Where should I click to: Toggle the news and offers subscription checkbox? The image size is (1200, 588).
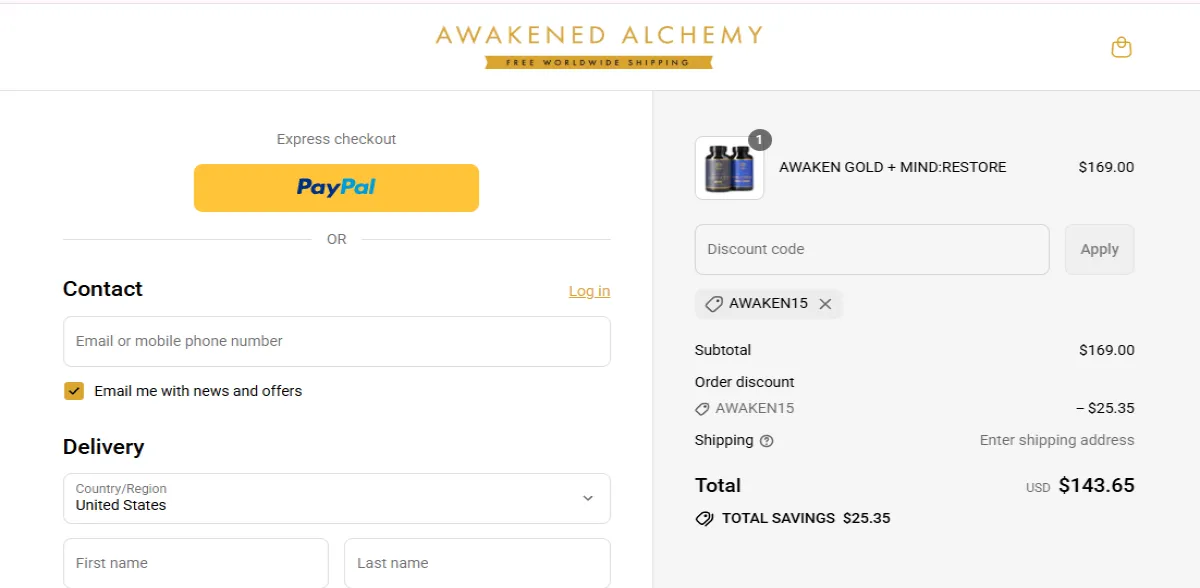point(74,390)
